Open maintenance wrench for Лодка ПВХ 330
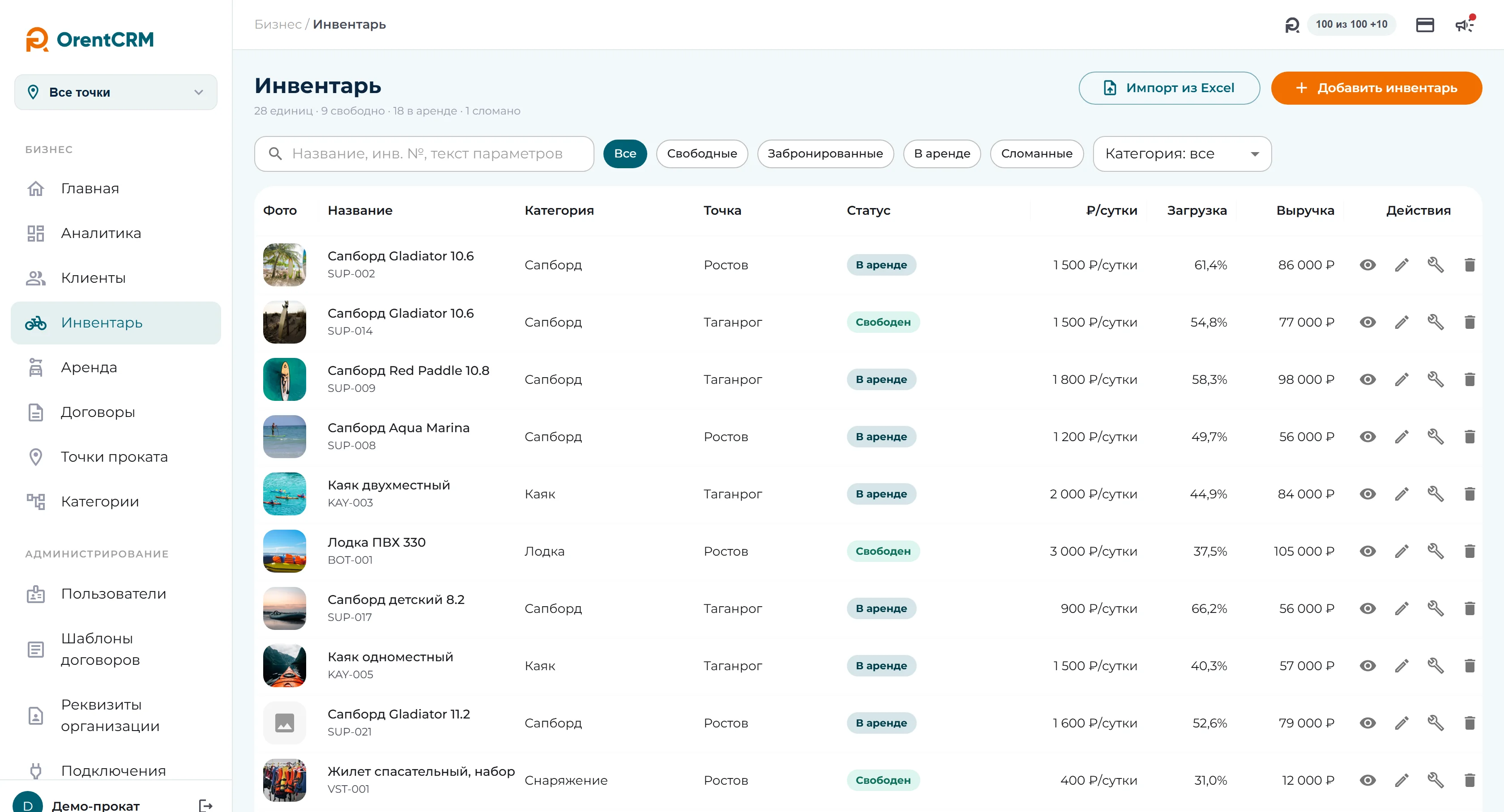Image resolution: width=1504 pixels, height=812 pixels. click(1435, 551)
